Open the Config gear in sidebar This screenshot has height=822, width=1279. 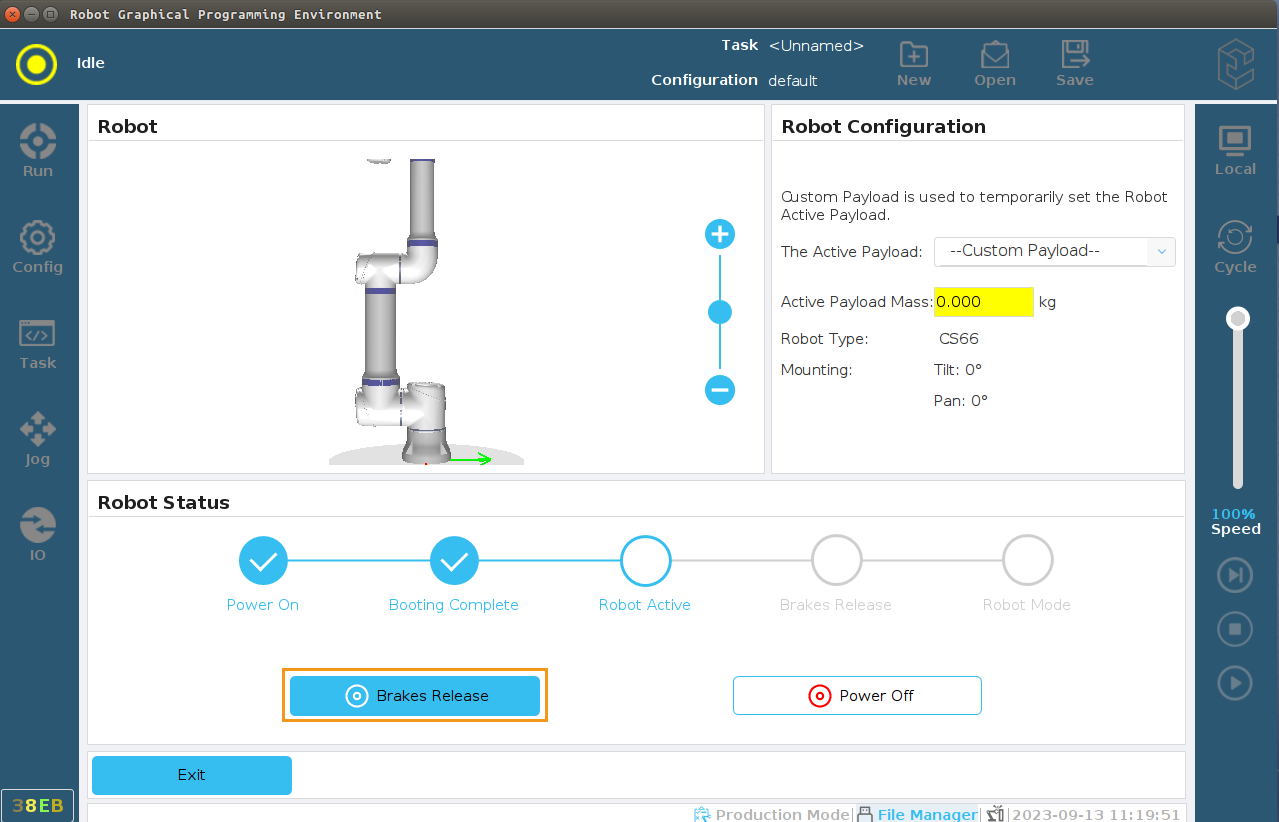(38, 247)
